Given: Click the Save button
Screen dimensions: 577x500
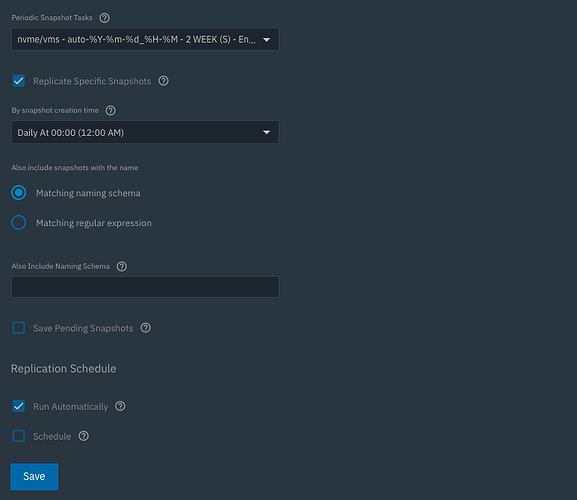Looking at the screenshot, I should (x=34, y=476).
